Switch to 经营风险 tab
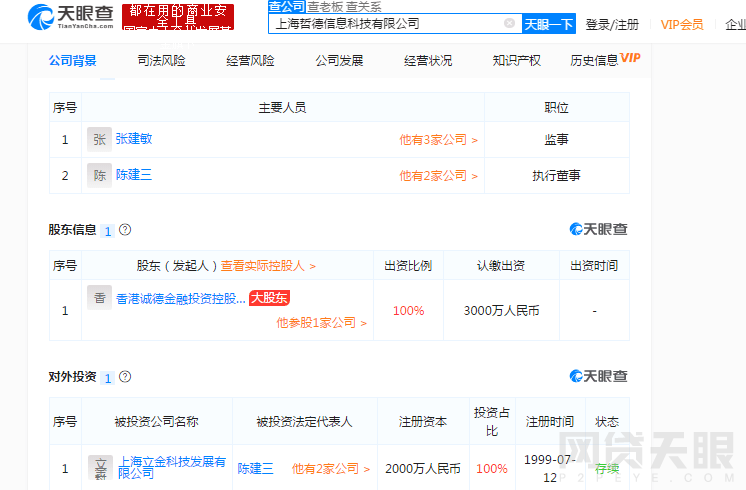The height and width of the screenshot is (490, 746). (250, 61)
